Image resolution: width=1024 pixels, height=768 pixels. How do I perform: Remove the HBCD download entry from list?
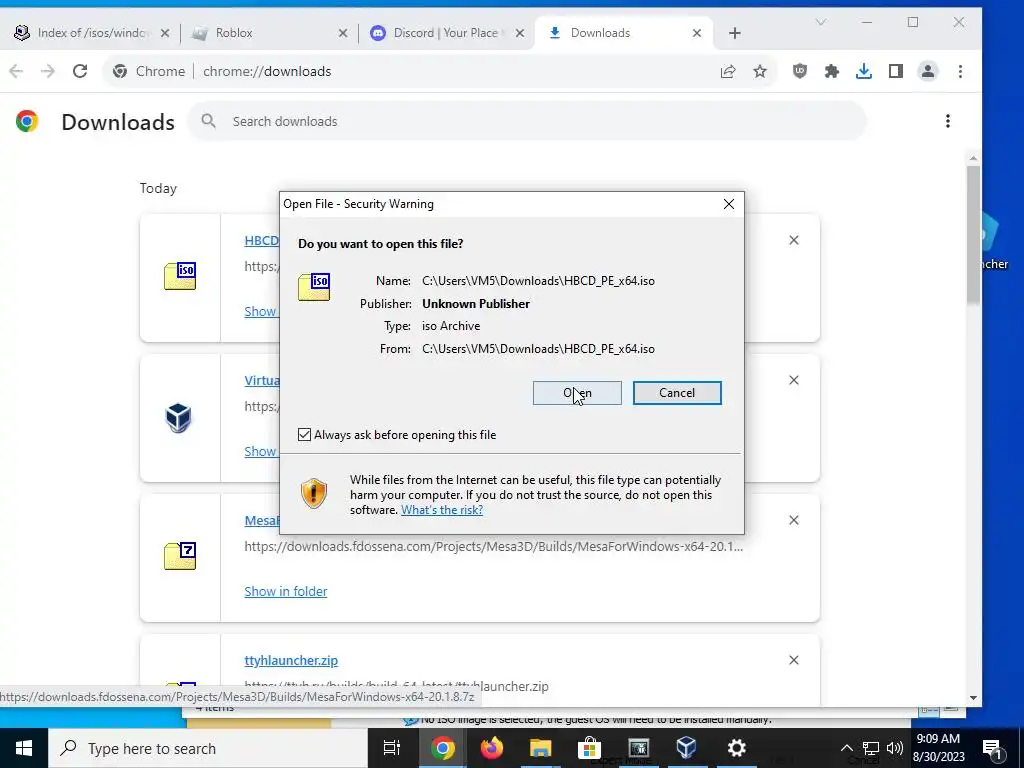(793, 240)
